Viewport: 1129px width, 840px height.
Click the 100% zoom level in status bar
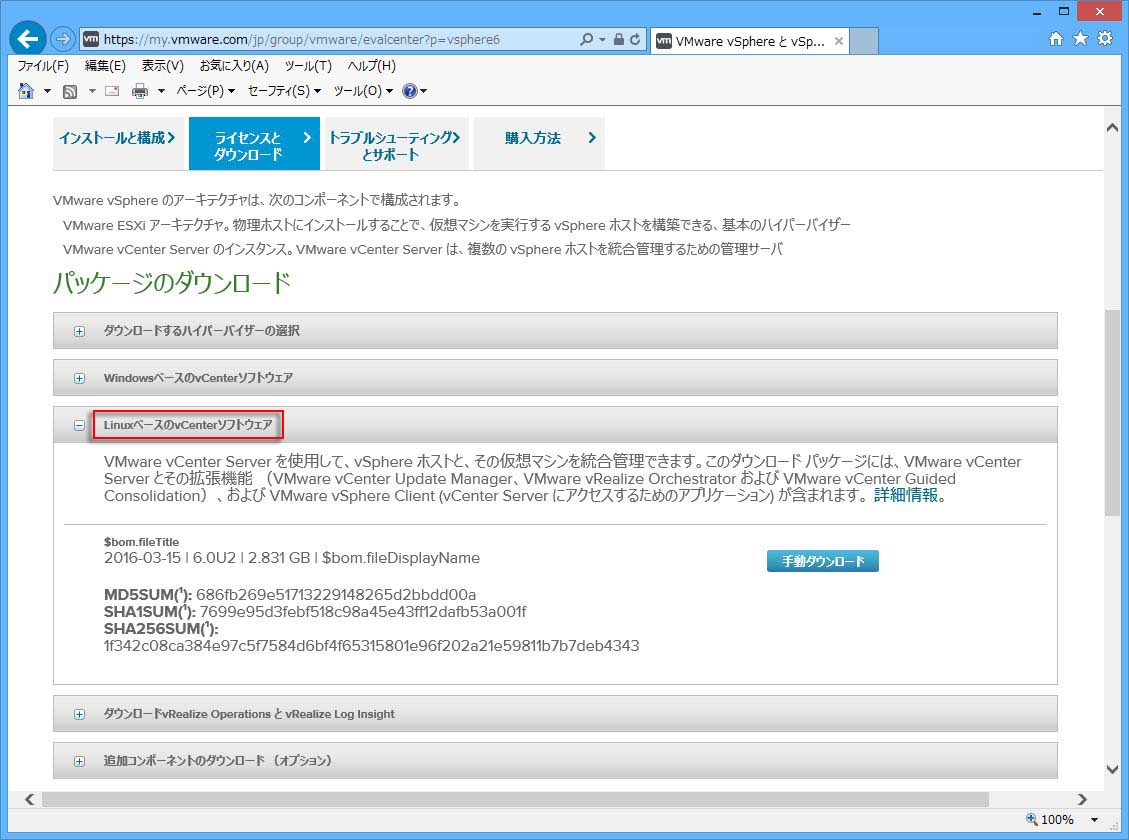tap(1057, 819)
